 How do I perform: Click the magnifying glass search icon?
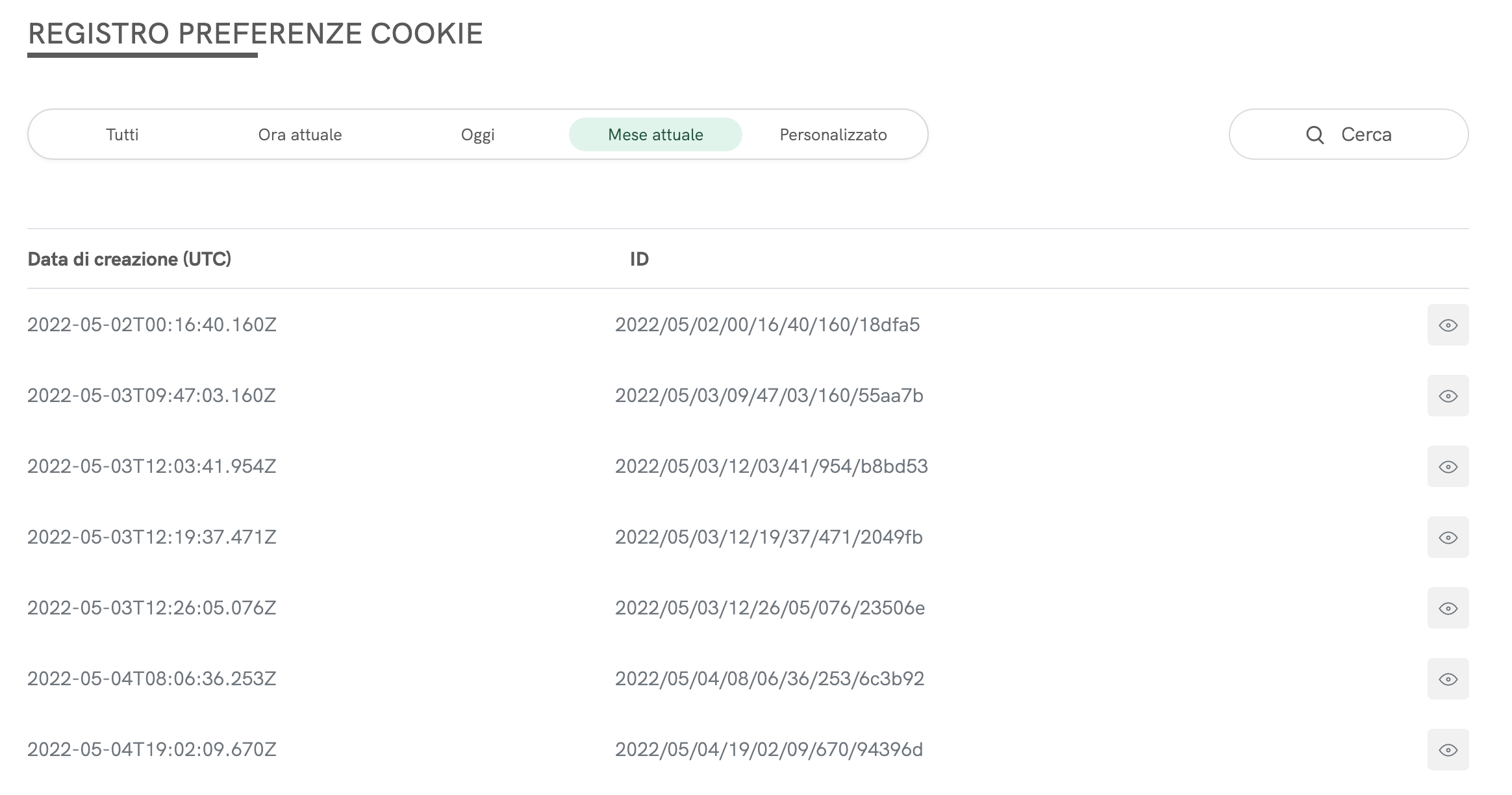[x=1315, y=134]
